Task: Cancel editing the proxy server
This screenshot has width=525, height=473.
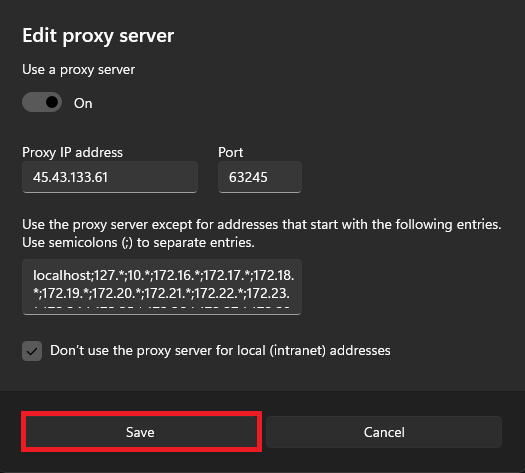Action: pyautogui.click(x=384, y=432)
